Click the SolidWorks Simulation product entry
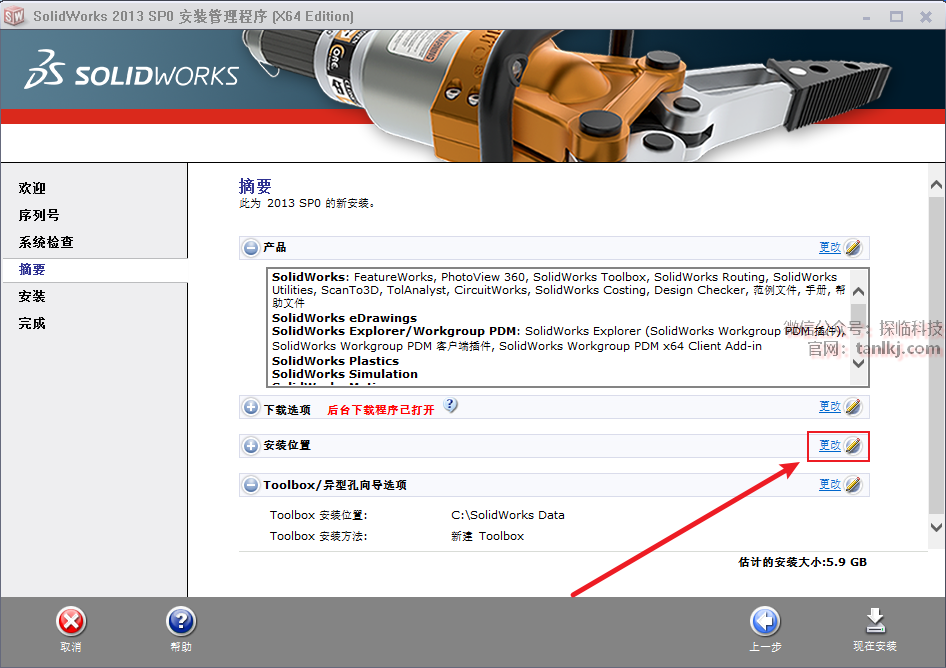946x668 pixels. (344, 374)
